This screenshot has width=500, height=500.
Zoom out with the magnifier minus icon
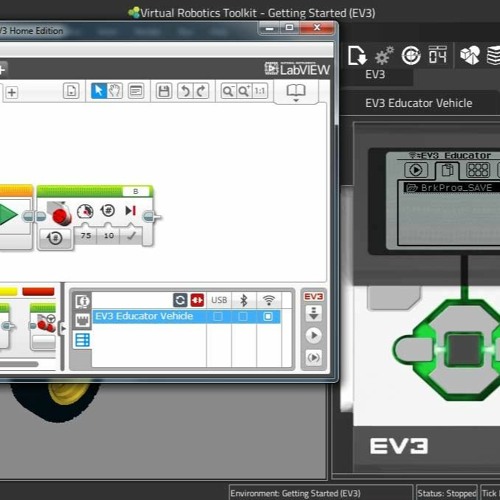pos(228,91)
